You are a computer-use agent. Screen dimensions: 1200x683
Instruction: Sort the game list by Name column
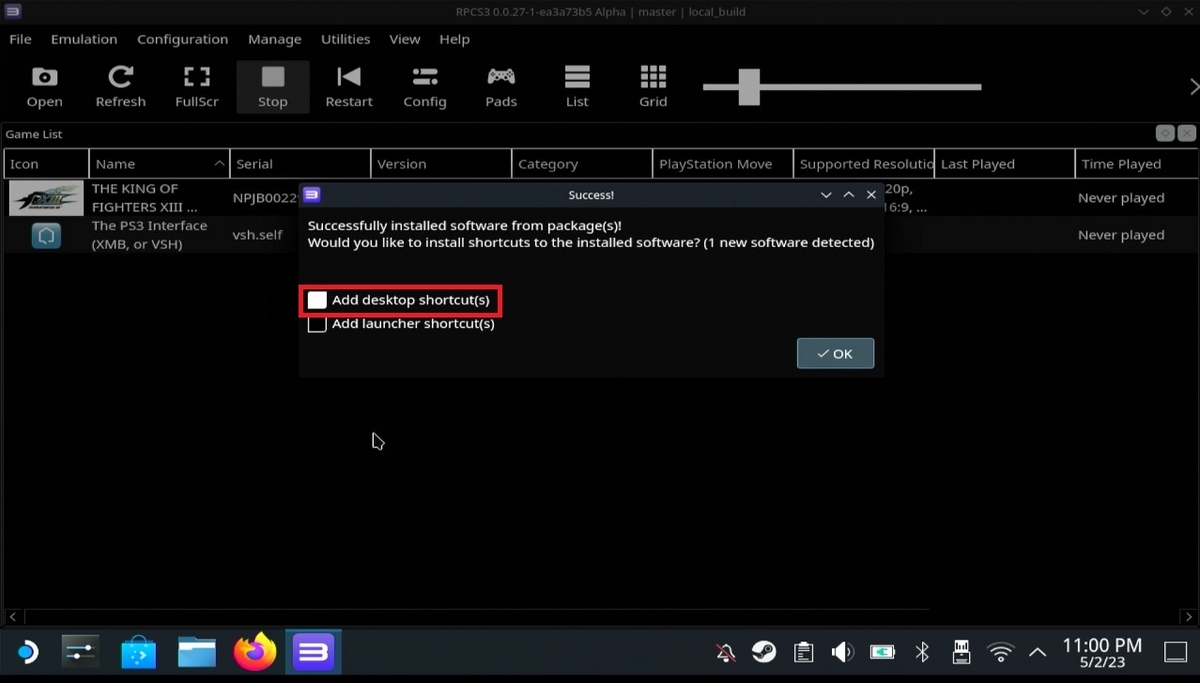(159, 164)
